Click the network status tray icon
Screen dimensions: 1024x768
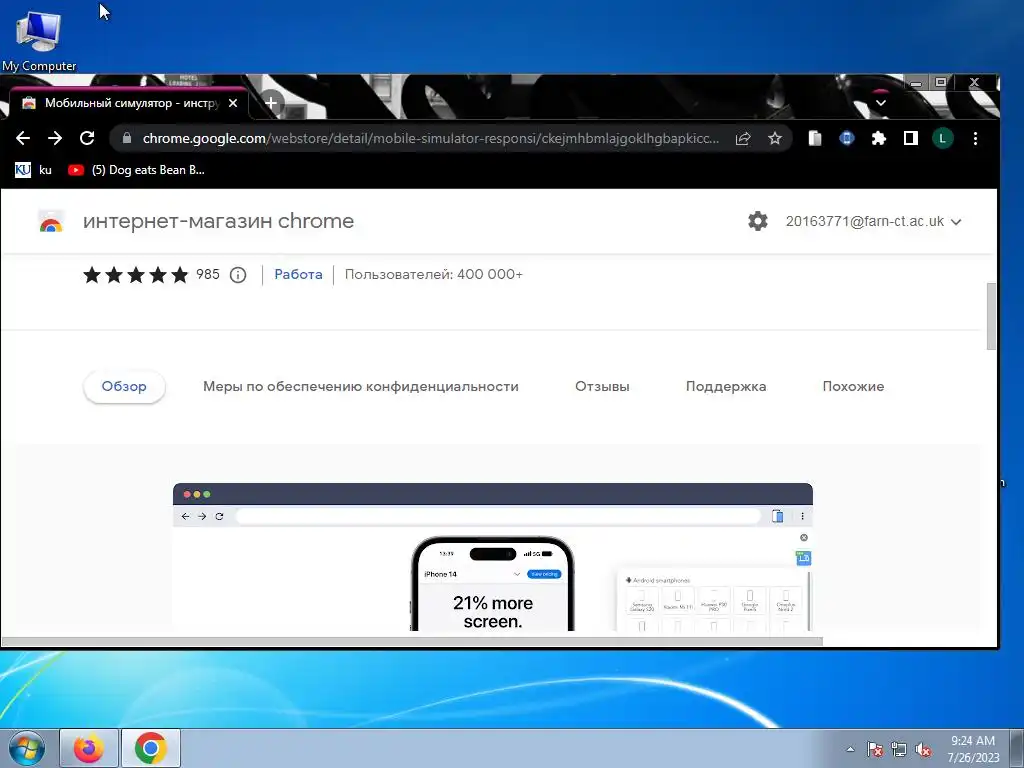point(899,749)
